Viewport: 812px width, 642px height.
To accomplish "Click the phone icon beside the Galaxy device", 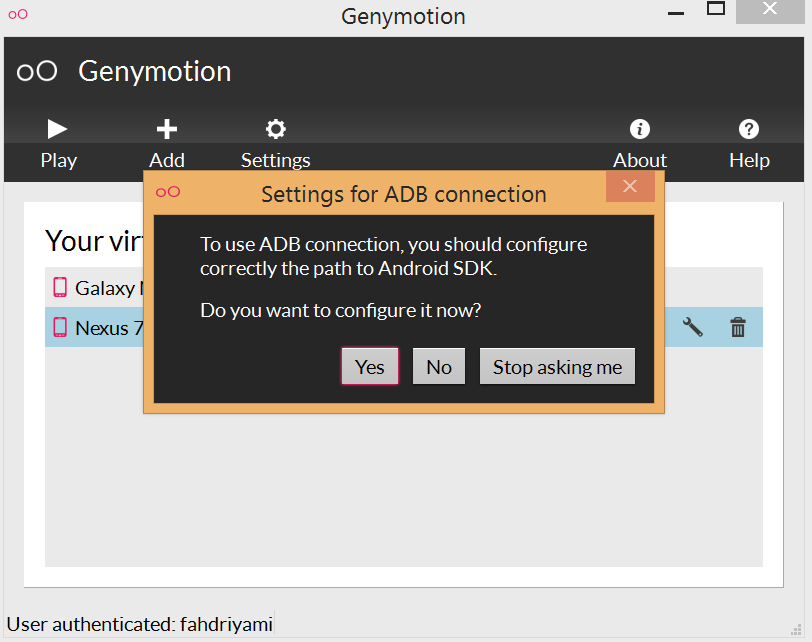I will click(x=60, y=288).
